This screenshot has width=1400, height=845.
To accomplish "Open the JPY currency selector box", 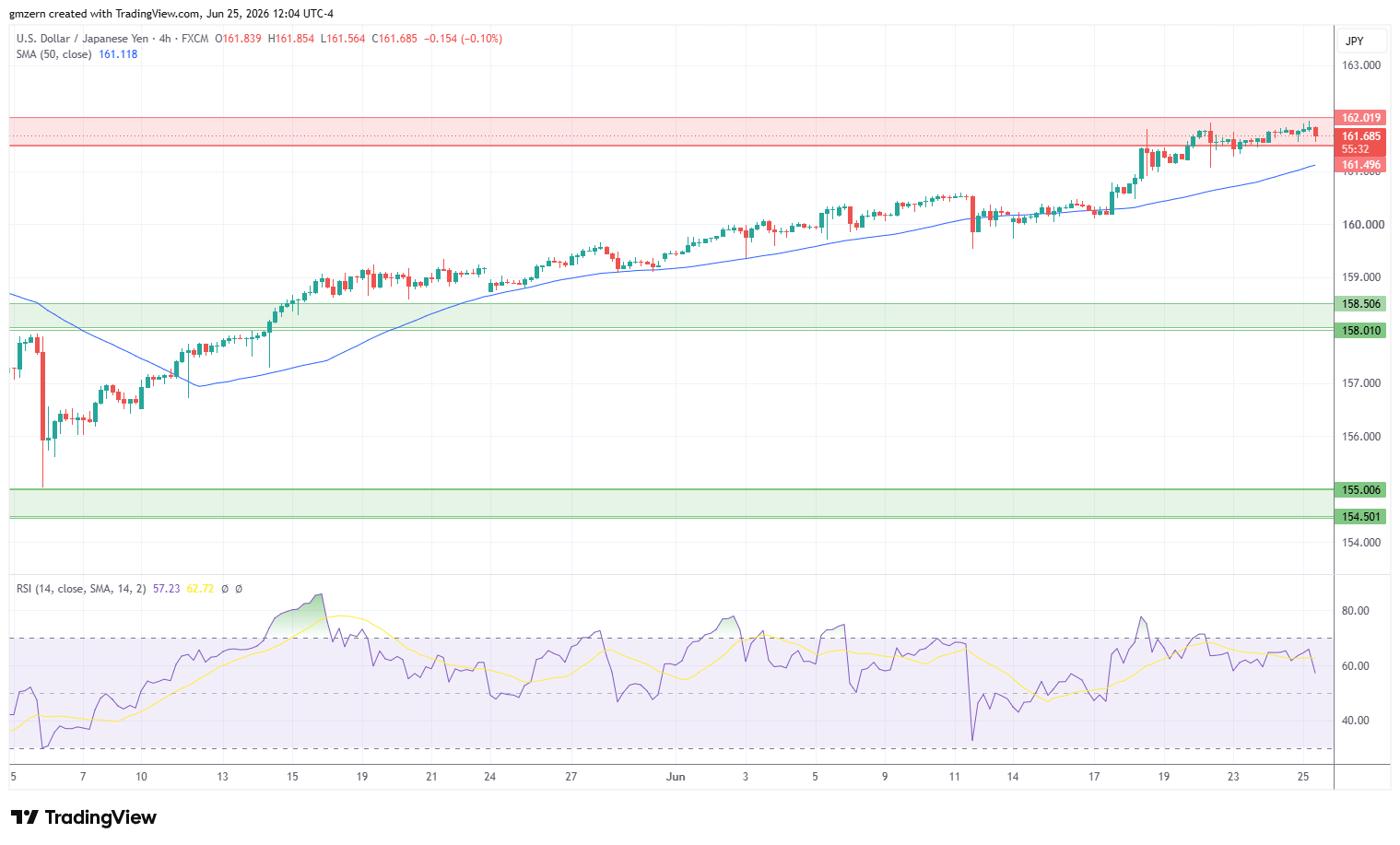I will click(1361, 41).
